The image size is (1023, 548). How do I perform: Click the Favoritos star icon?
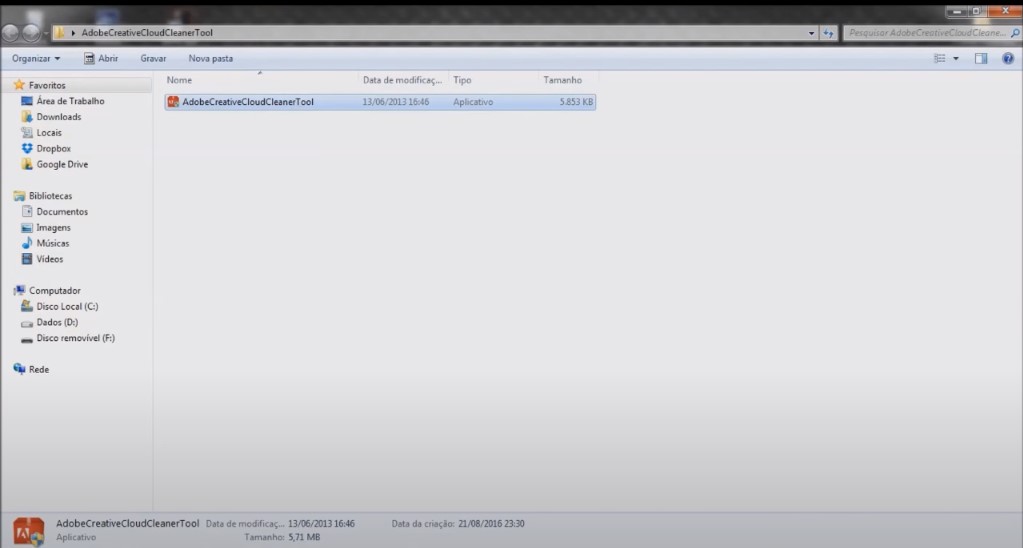coord(20,85)
